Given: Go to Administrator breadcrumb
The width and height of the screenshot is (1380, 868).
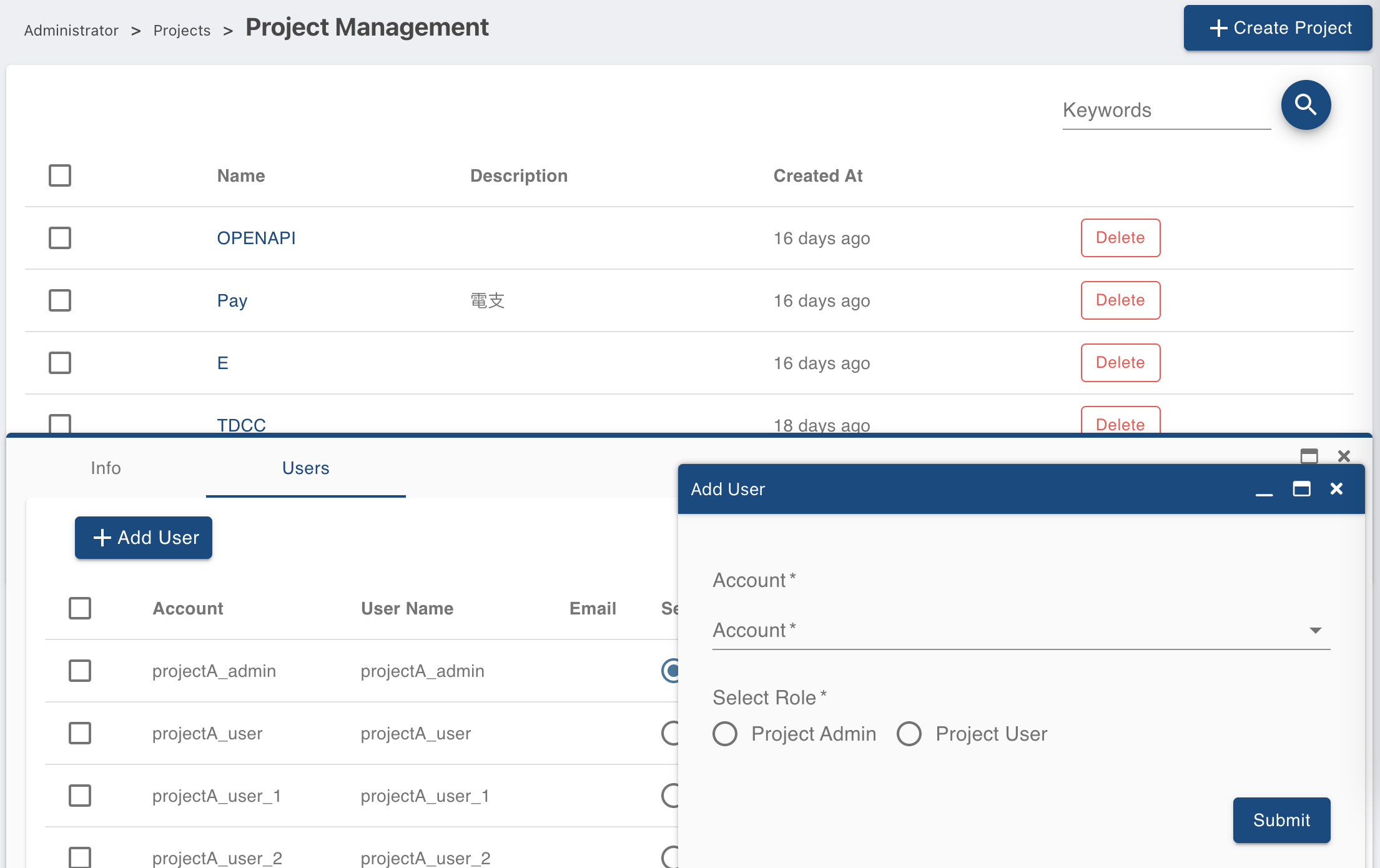Looking at the screenshot, I should tap(71, 31).
